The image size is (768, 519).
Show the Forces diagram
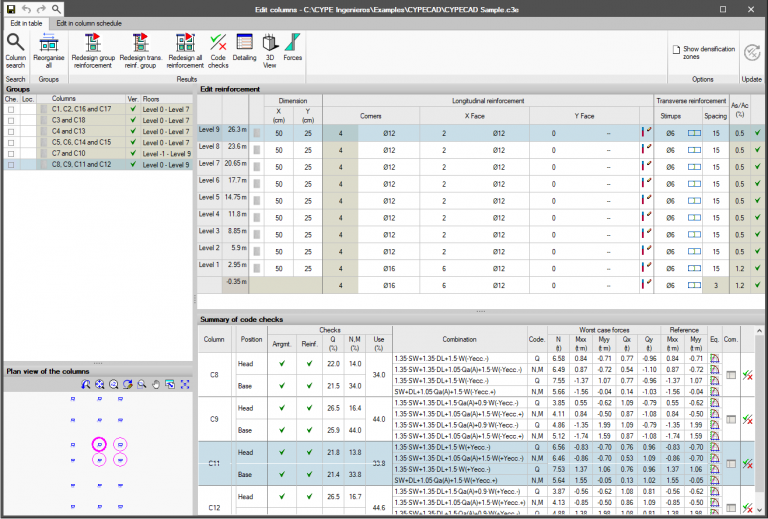(292, 48)
